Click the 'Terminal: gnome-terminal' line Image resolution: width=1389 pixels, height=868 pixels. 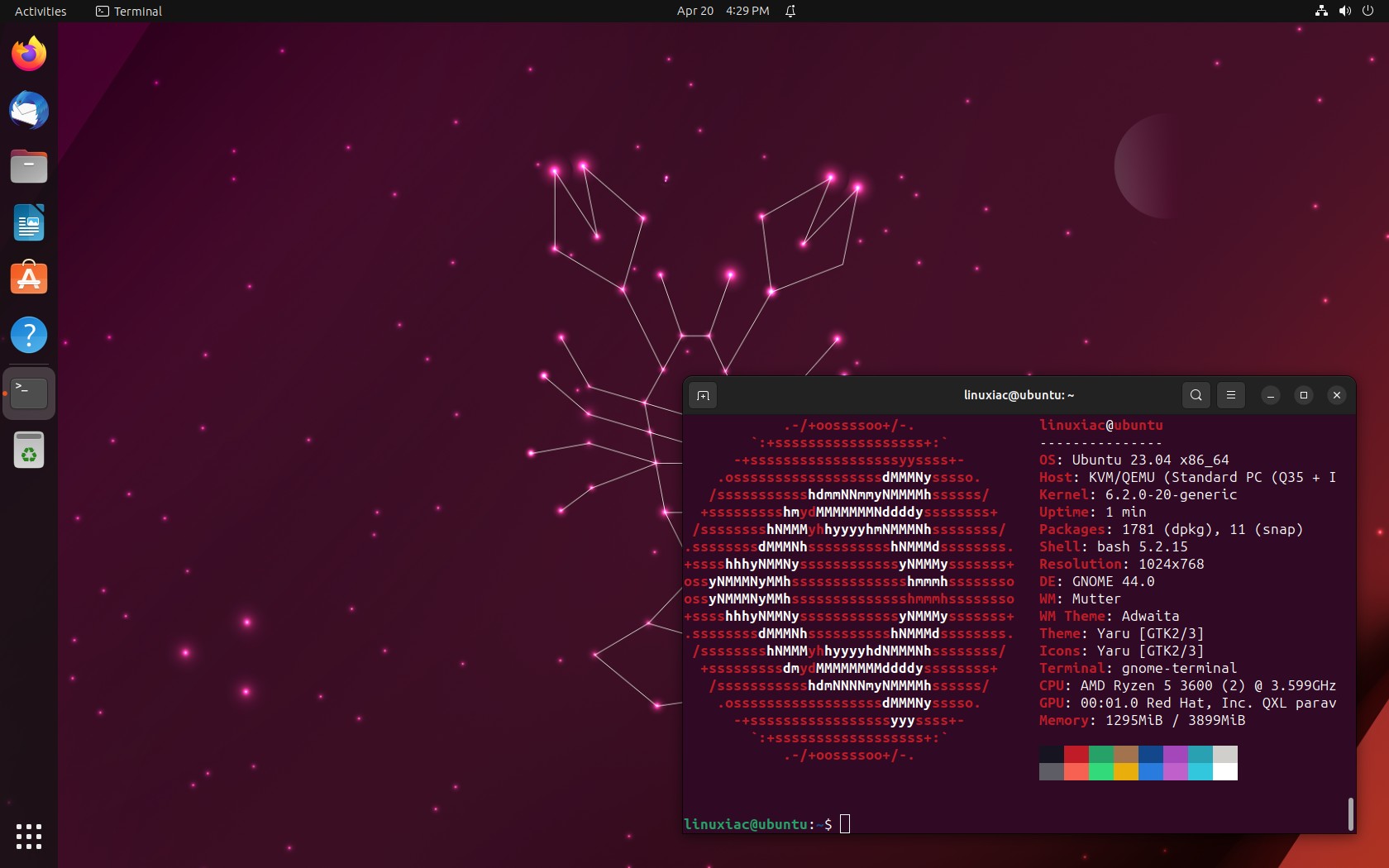coord(1138,668)
